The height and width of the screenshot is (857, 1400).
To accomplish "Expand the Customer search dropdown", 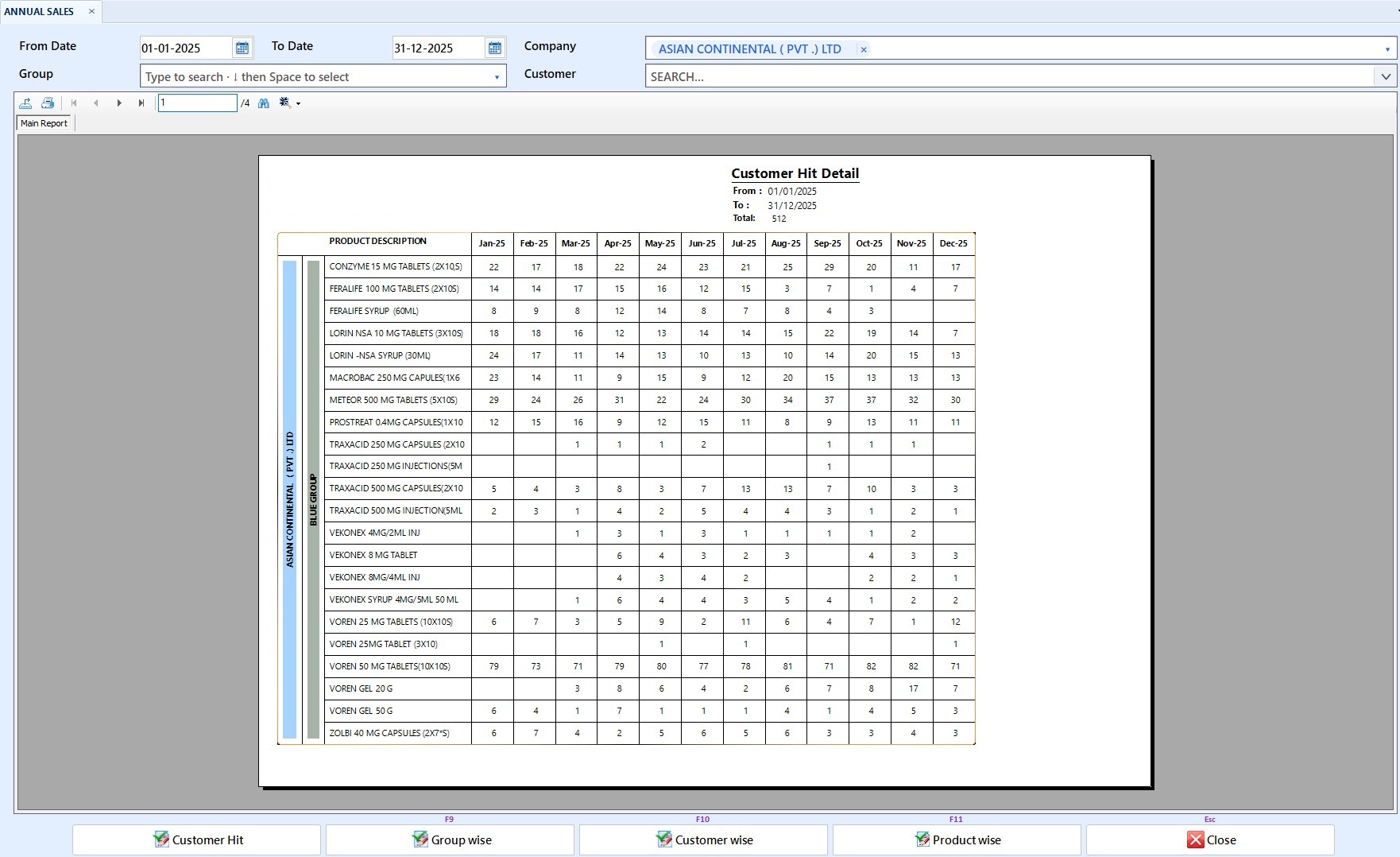I will (x=1386, y=76).
